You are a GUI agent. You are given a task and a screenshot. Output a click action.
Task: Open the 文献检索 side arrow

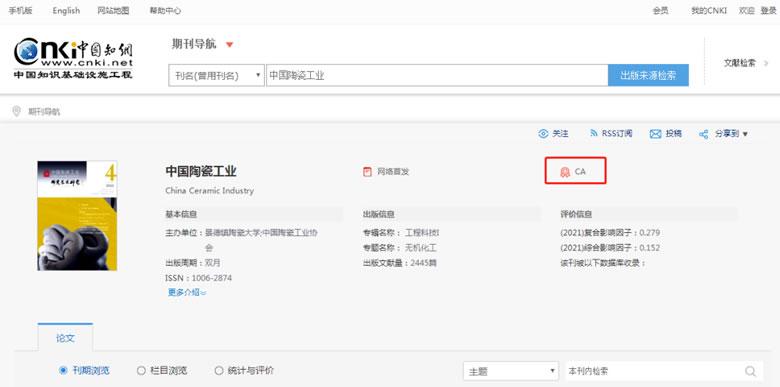click(766, 63)
